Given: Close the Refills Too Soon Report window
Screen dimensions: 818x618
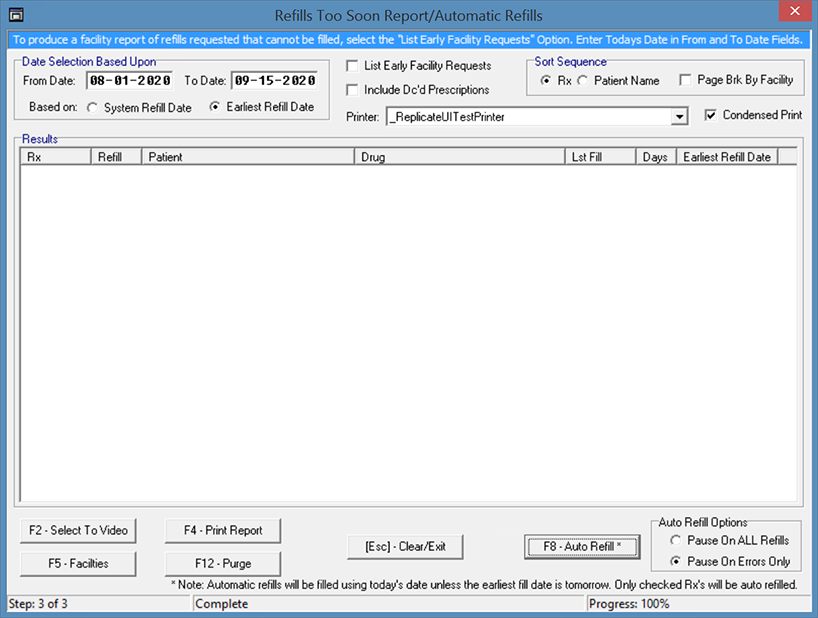Looking at the screenshot, I should [x=794, y=13].
